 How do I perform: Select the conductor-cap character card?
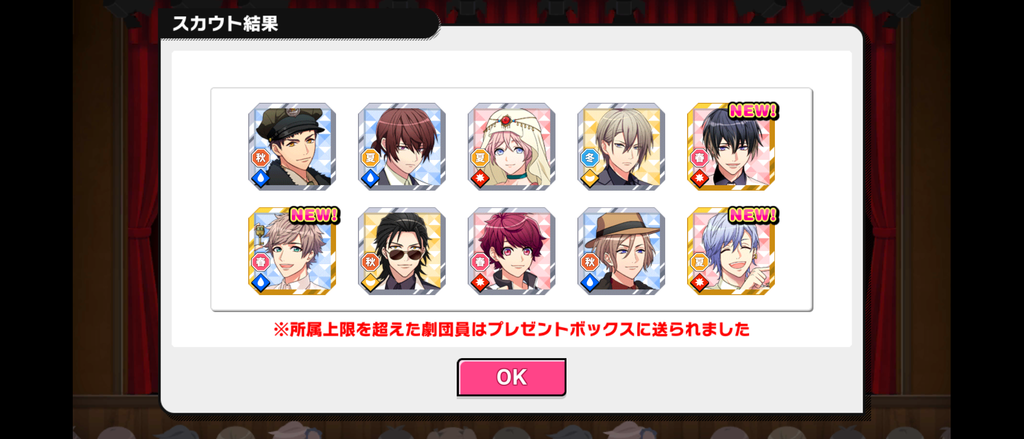click(292, 146)
